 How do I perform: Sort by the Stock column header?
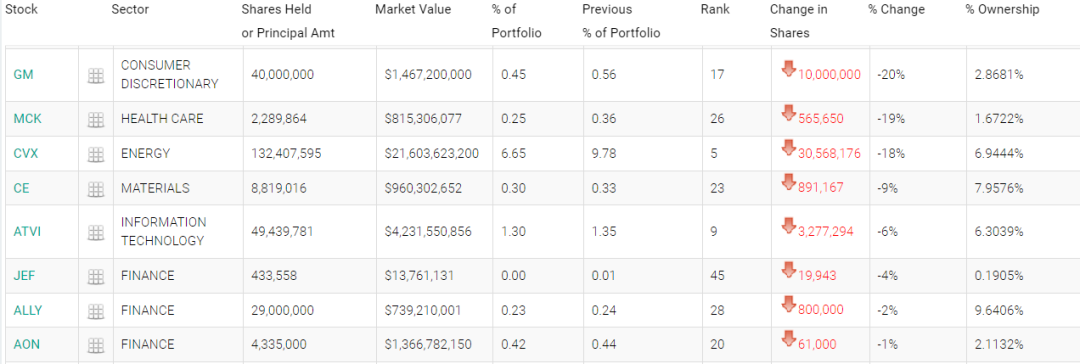[21, 10]
